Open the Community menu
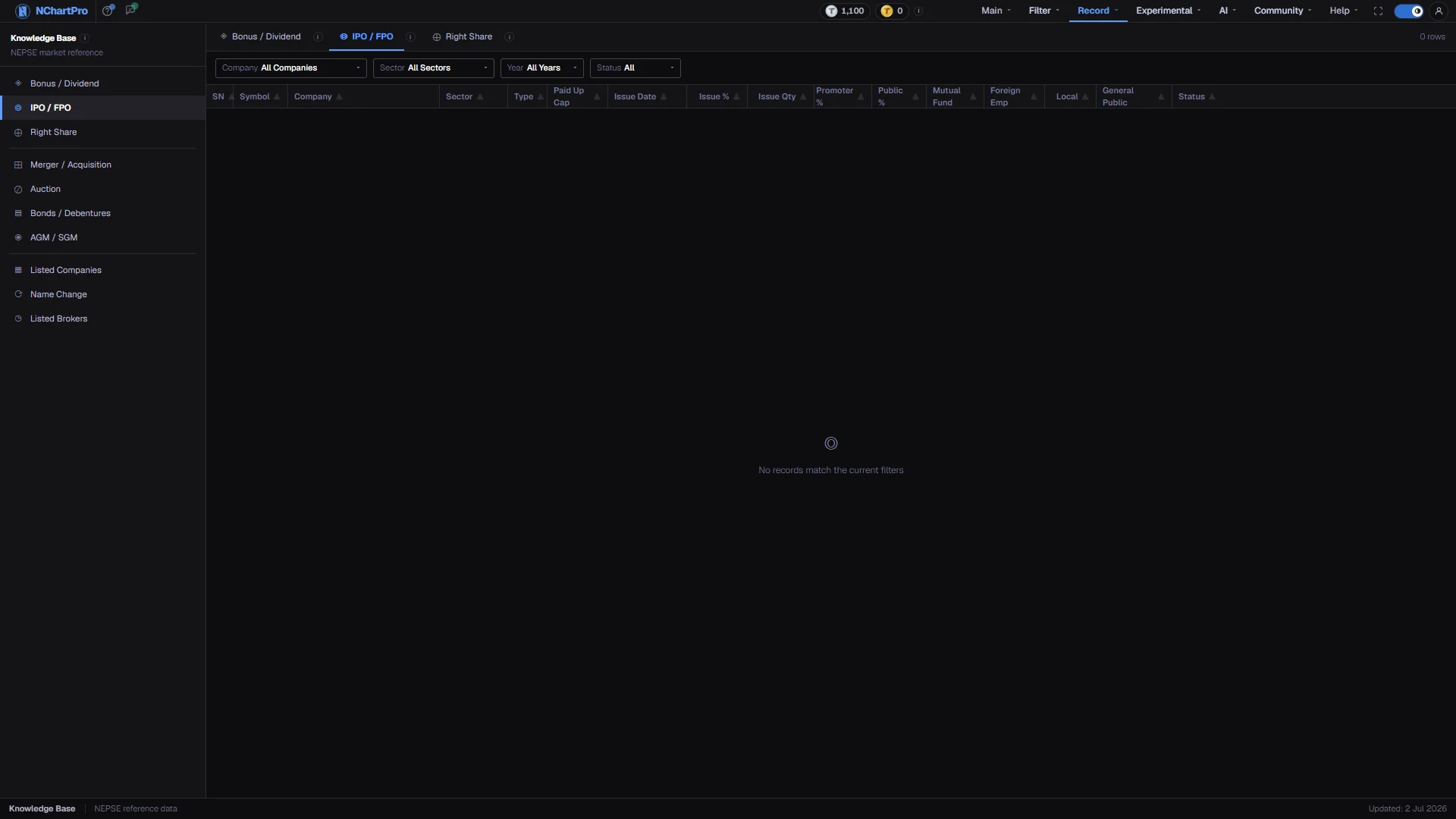Screen dimensions: 1456x819 point(1282,11)
